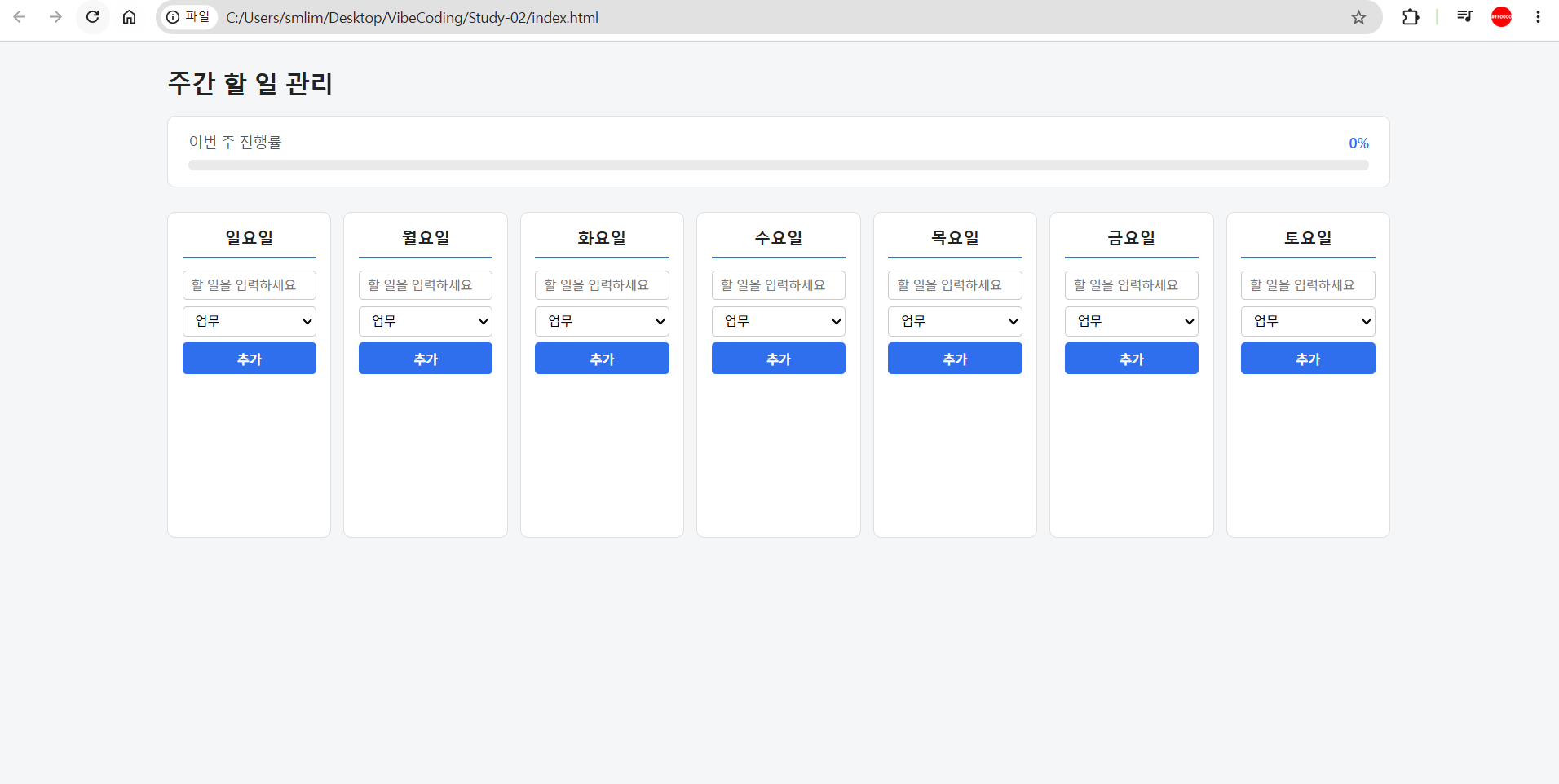
Task: Open the 화요일 category dropdown
Action: click(602, 321)
